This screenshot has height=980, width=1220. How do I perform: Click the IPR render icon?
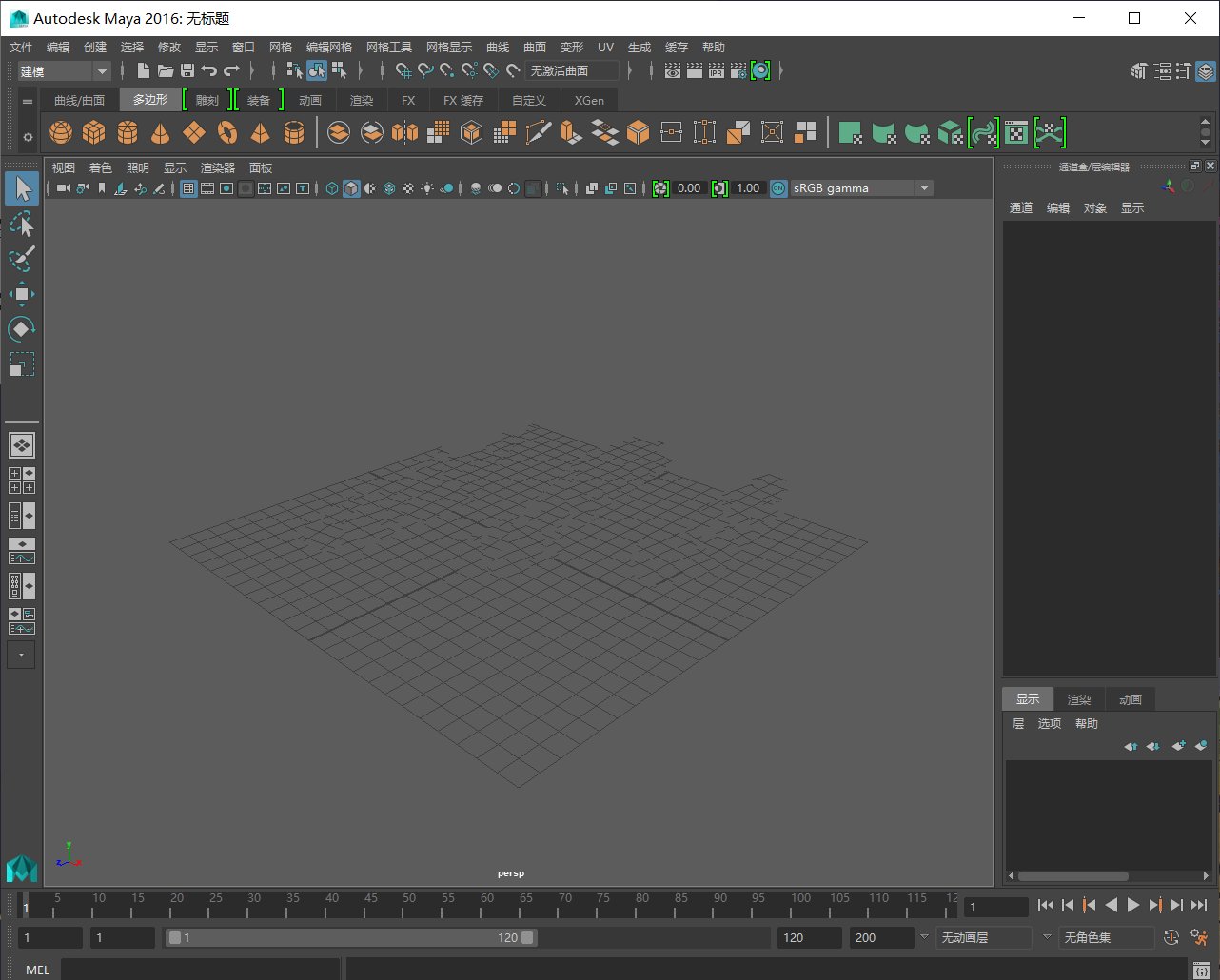click(717, 70)
